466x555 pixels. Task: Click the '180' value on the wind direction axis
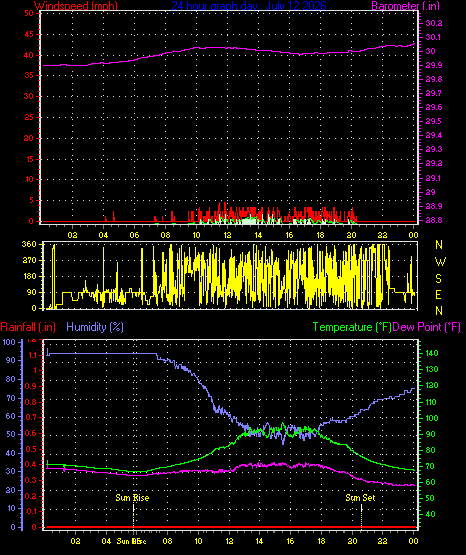(x=29, y=276)
